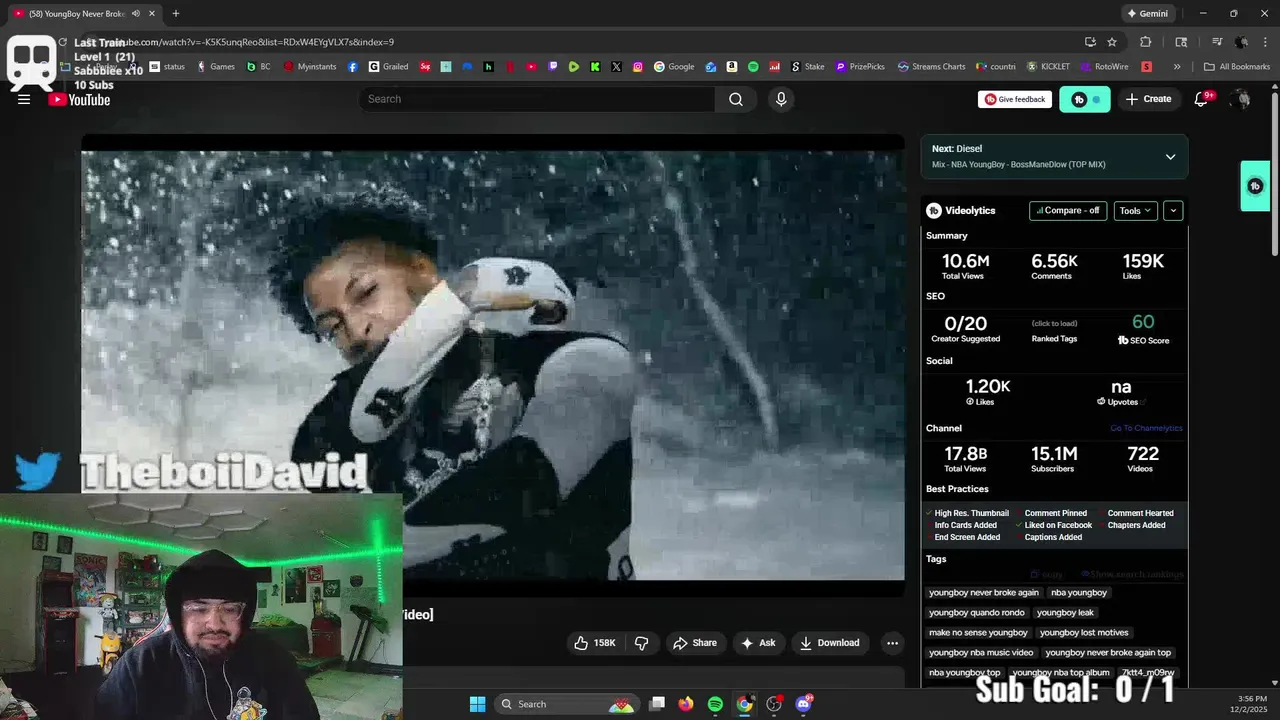
Task: Bookmark this page with the star icon
Action: tap(1112, 42)
